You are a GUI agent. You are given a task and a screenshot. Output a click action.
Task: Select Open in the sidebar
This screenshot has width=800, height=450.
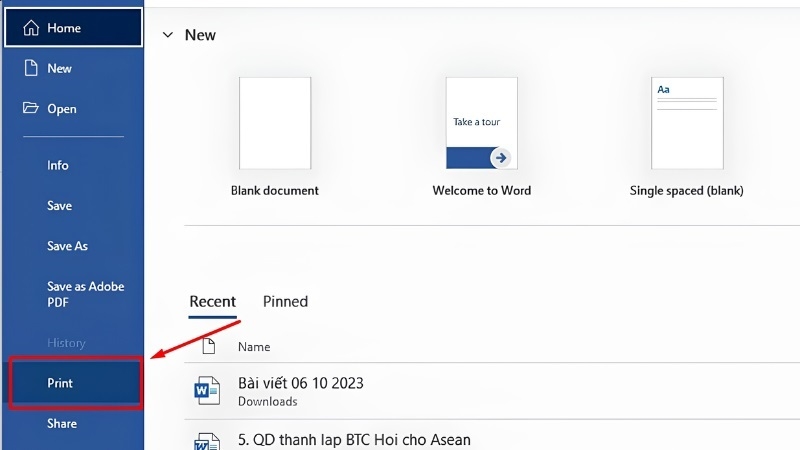73,108
